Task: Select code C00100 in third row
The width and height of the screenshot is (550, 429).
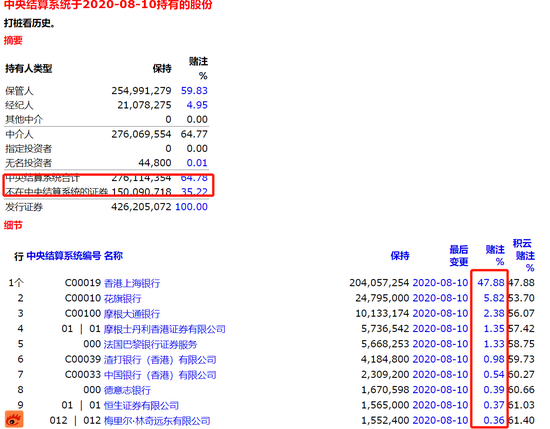Action: pos(83,313)
